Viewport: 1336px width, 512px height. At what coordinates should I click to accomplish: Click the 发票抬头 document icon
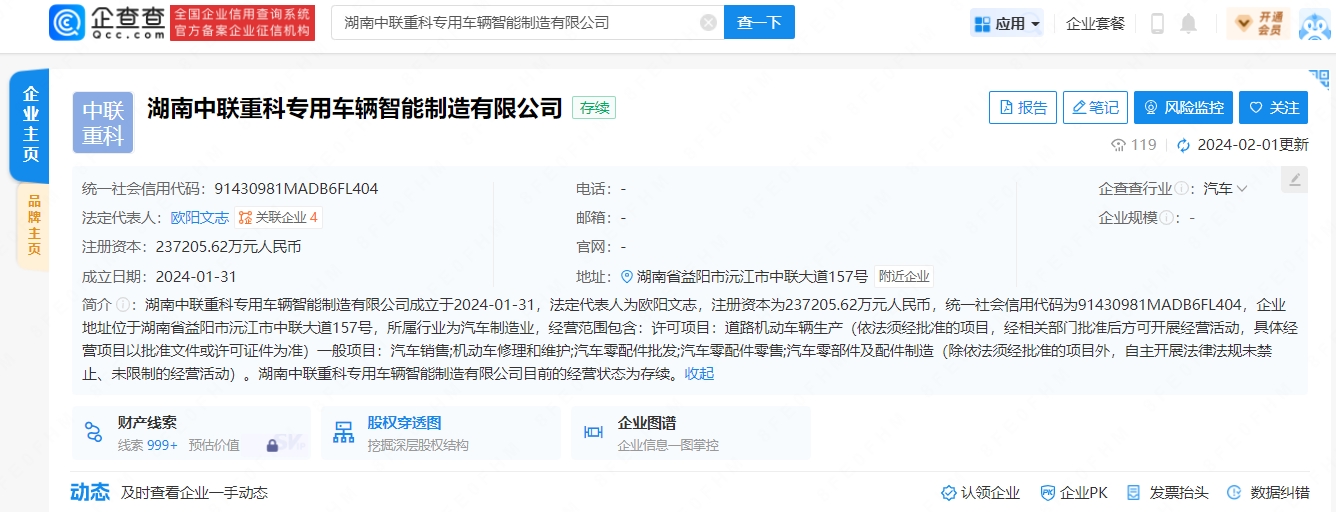tap(1134, 493)
